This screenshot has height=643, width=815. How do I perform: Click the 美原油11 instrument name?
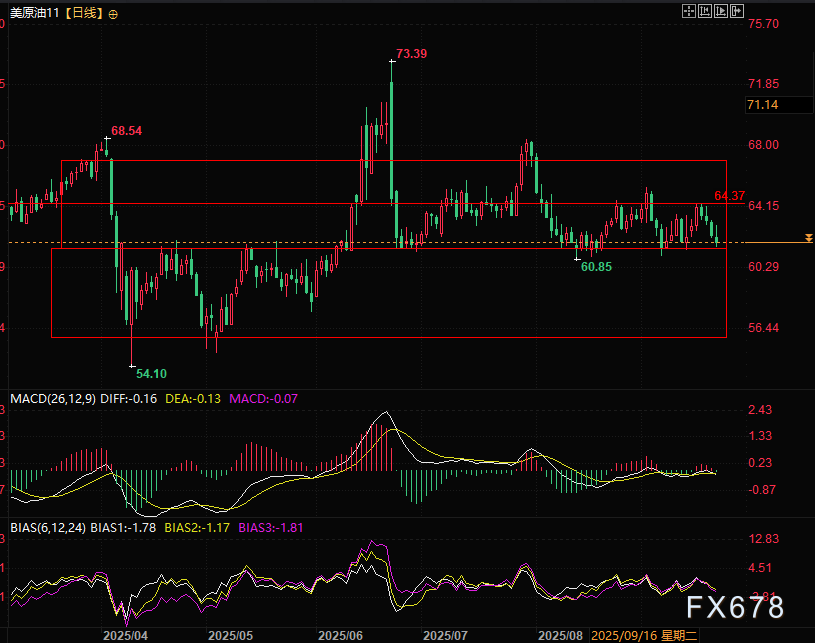click(x=33, y=14)
